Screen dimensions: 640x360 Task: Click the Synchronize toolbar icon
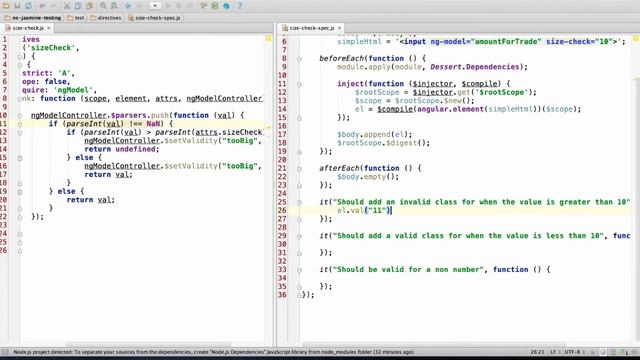pos(28,6)
